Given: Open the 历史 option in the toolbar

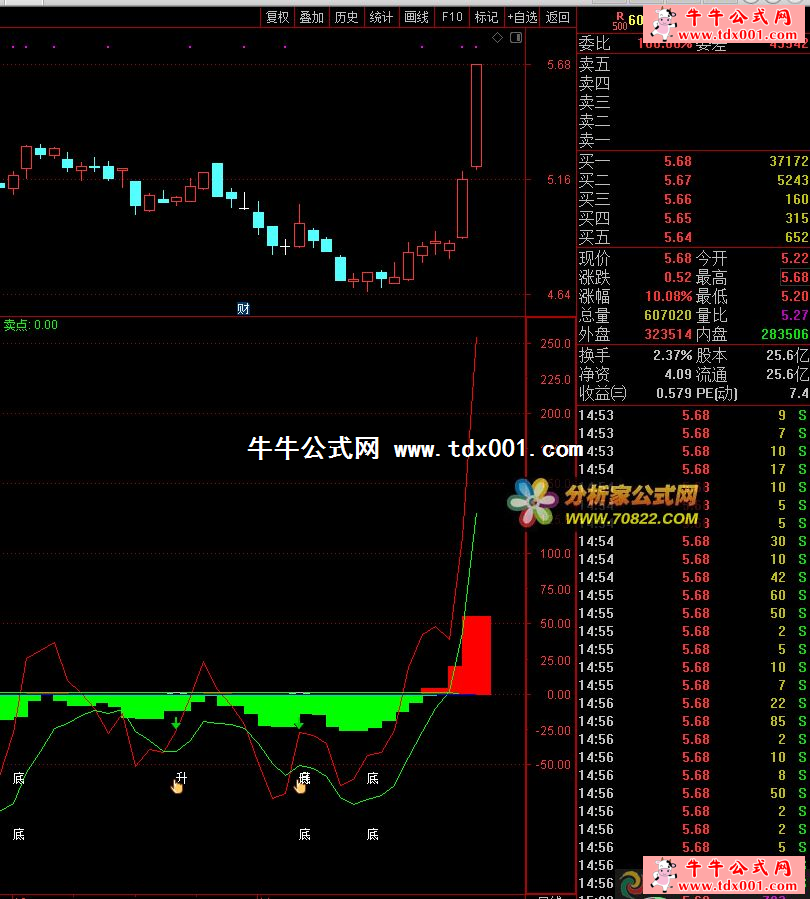Looking at the screenshot, I should pos(346,18).
